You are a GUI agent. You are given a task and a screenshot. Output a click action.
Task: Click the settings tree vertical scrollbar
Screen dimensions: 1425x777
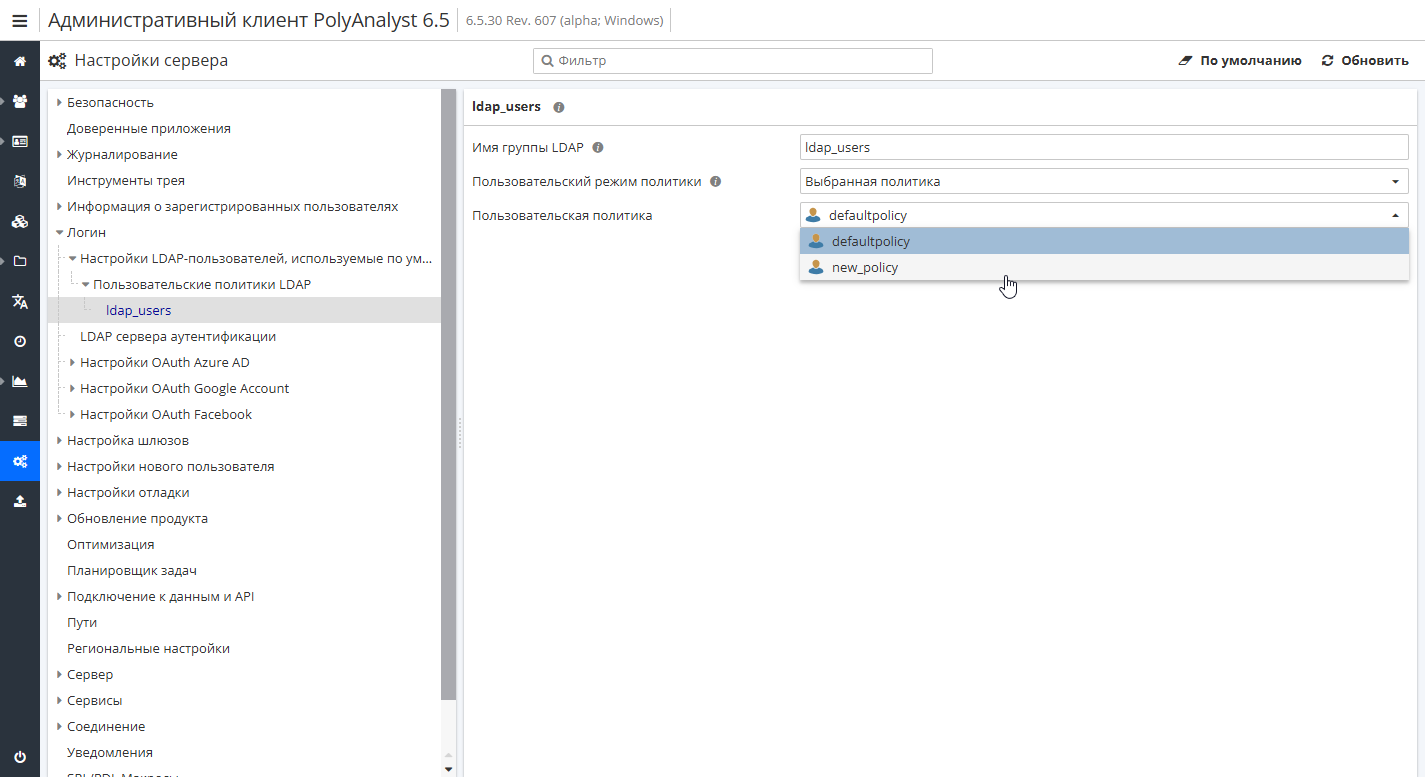(x=448, y=395)
